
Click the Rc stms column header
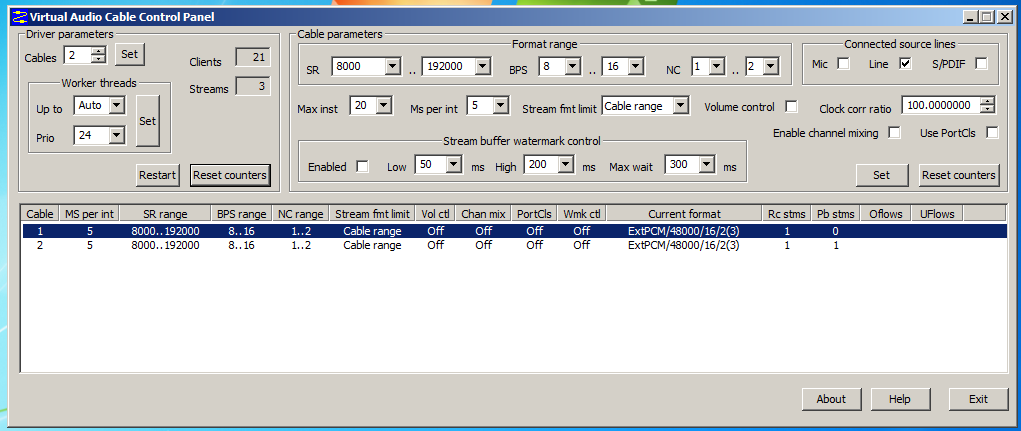787,214
